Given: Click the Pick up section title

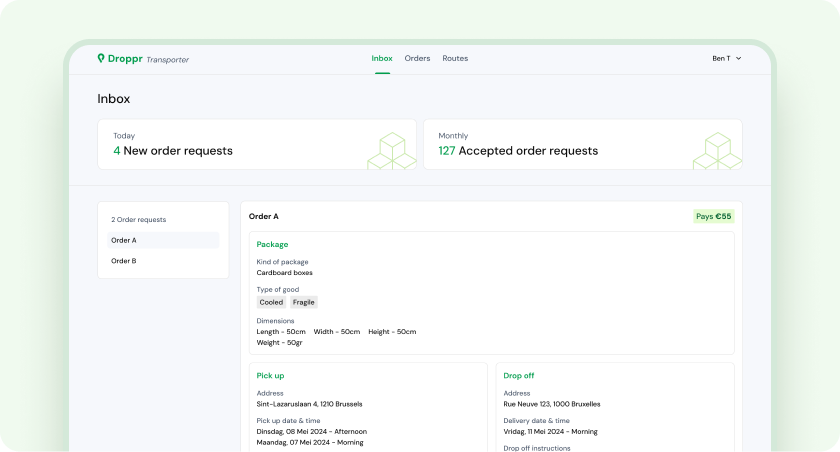Looking at the screenshot, I should [x=271, y=375].
